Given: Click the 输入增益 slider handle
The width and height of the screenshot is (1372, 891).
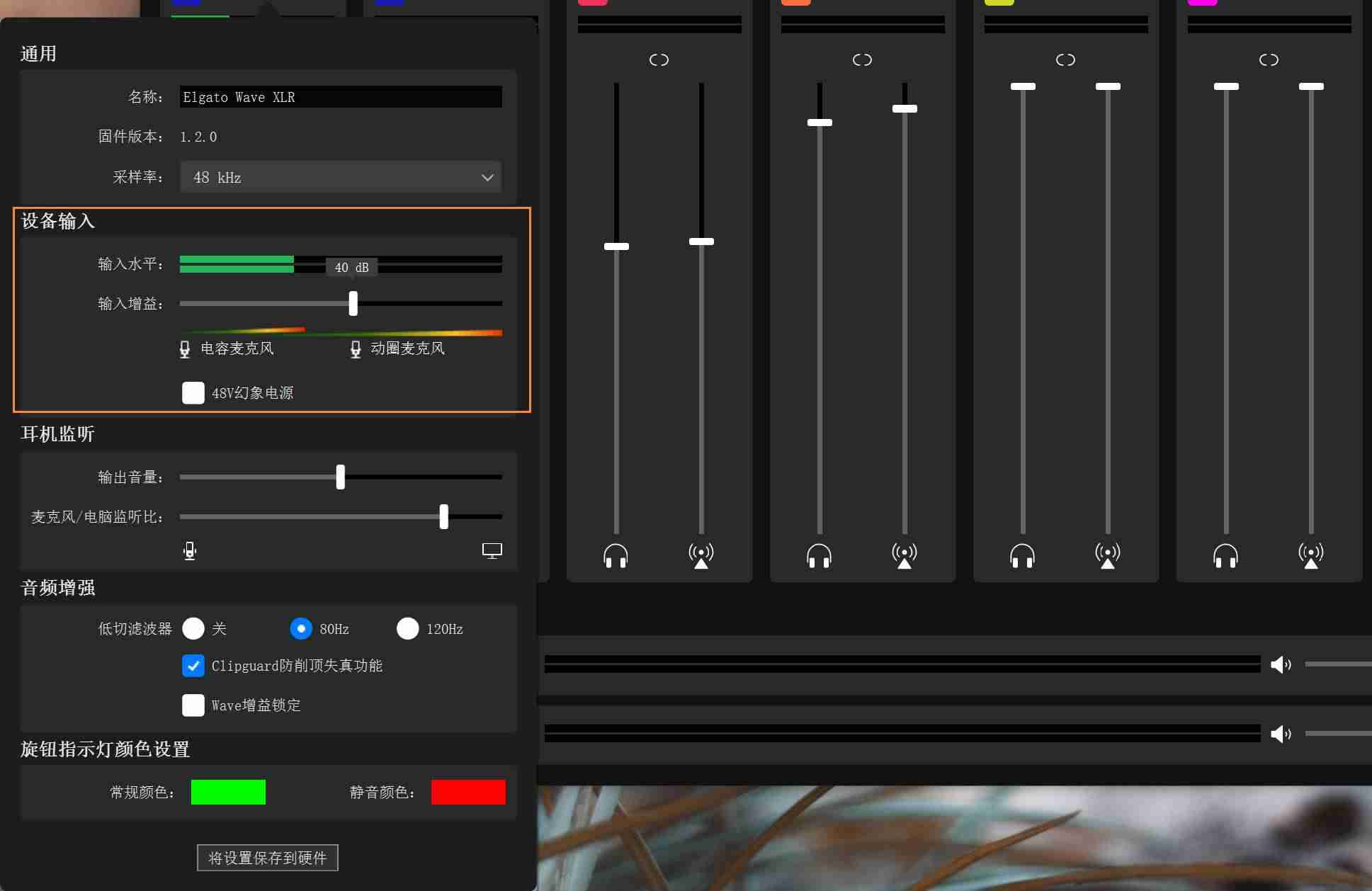Looking at the screenshot, I should coord(353,303).
